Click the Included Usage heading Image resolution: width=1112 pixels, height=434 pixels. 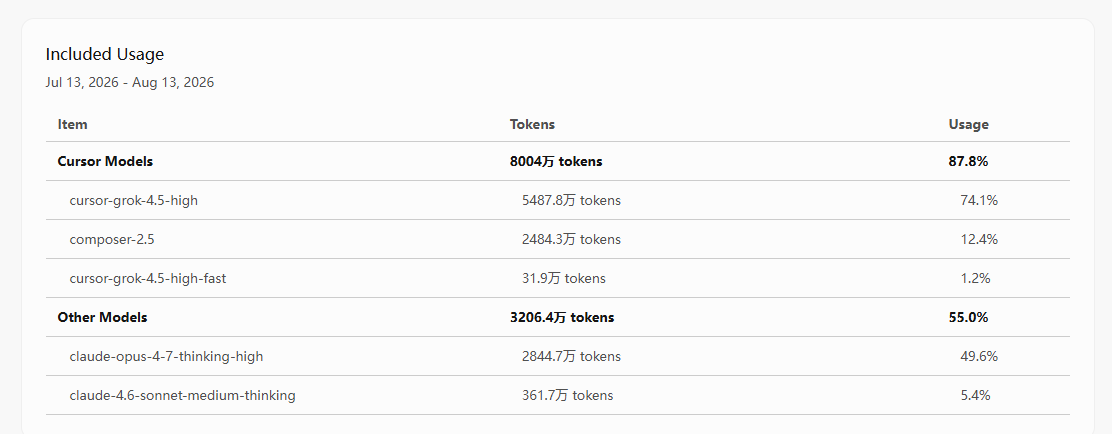(105, 55)
